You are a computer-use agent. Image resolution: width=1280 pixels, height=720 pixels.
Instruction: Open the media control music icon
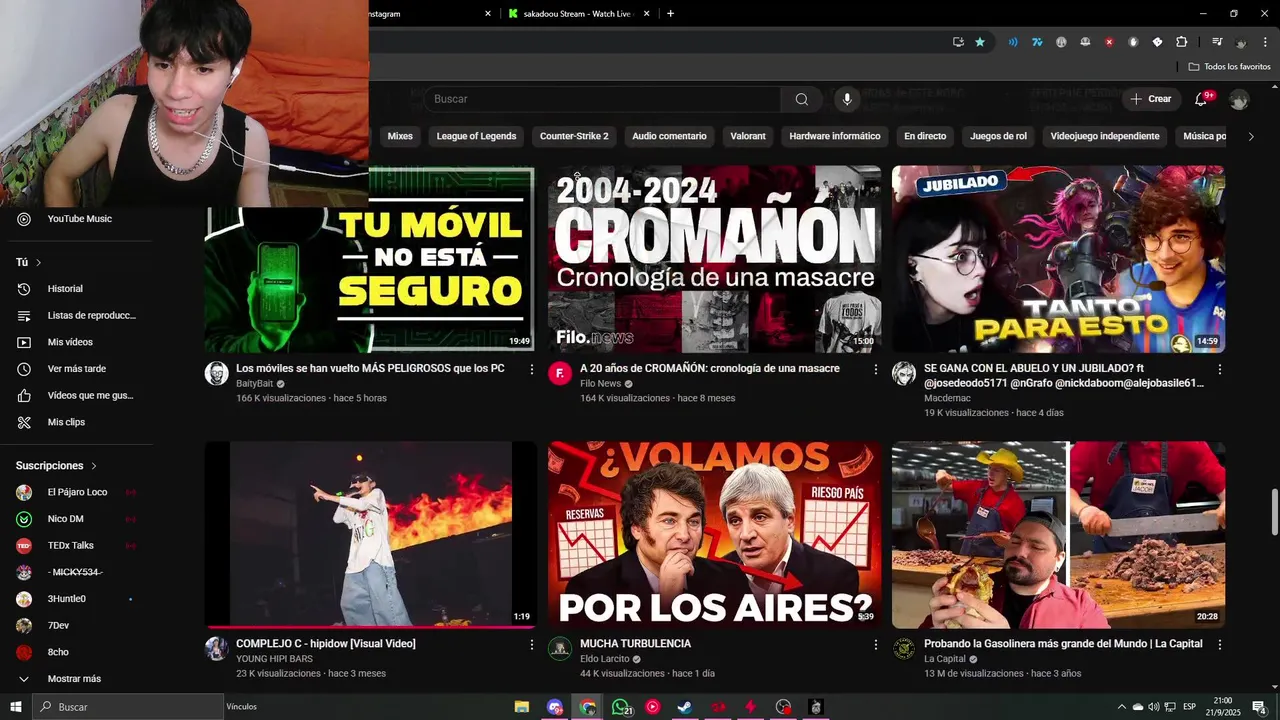1217,42
